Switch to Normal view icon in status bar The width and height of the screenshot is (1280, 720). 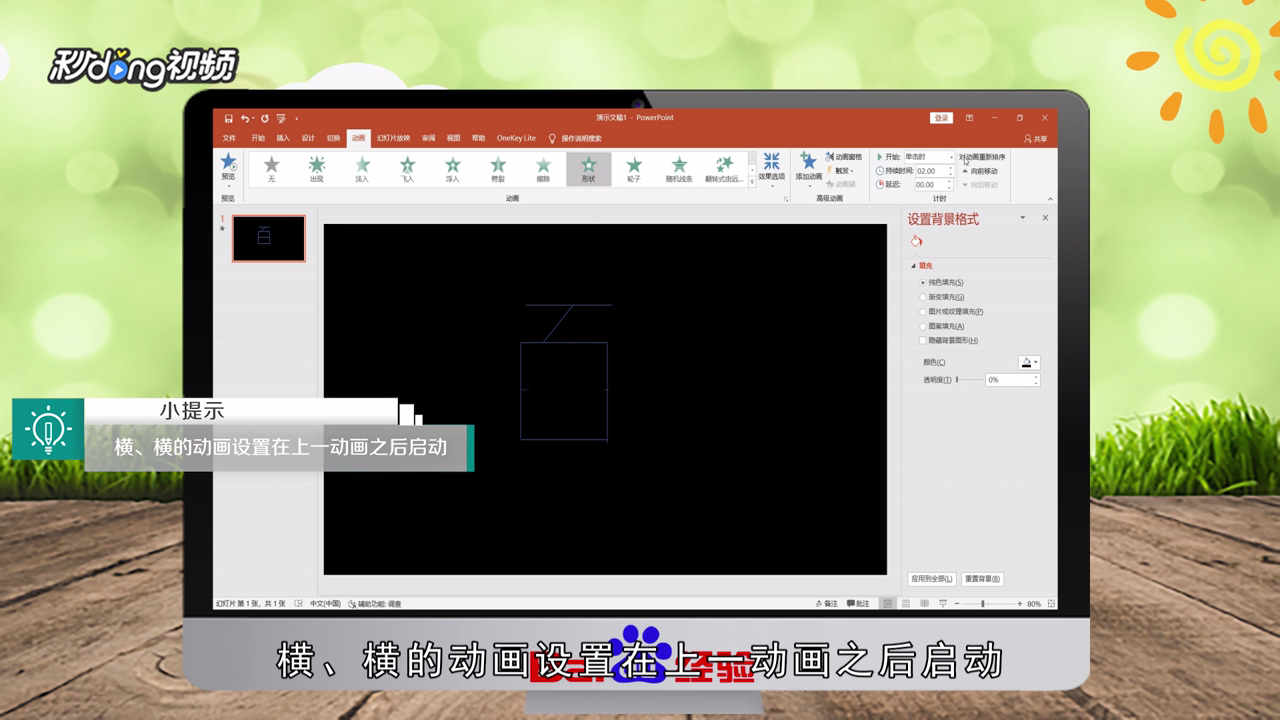click(x=887, y=604)
